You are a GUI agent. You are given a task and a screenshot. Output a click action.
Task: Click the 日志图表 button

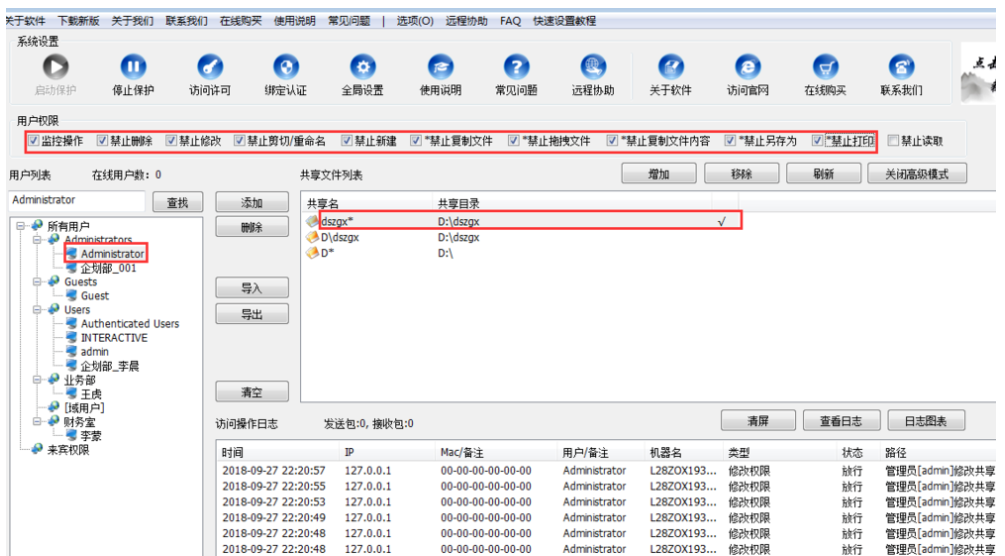click(926, 421)
